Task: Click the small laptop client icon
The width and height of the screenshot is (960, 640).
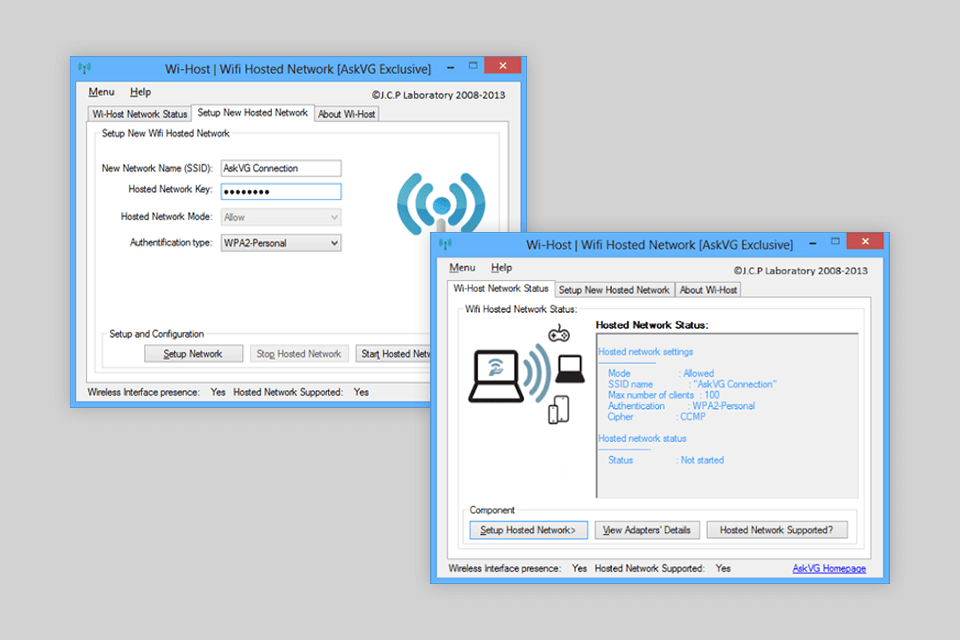Action: [570, 369]
